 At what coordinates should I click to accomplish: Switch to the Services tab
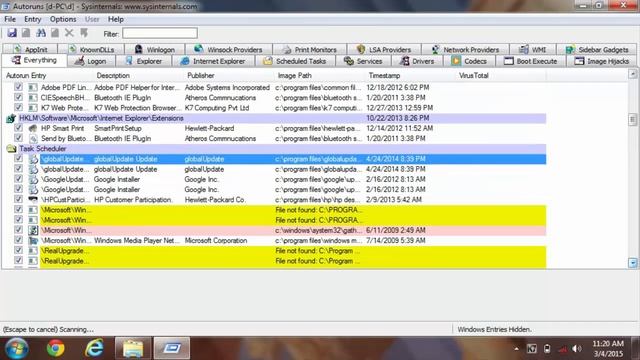point(363,61)
